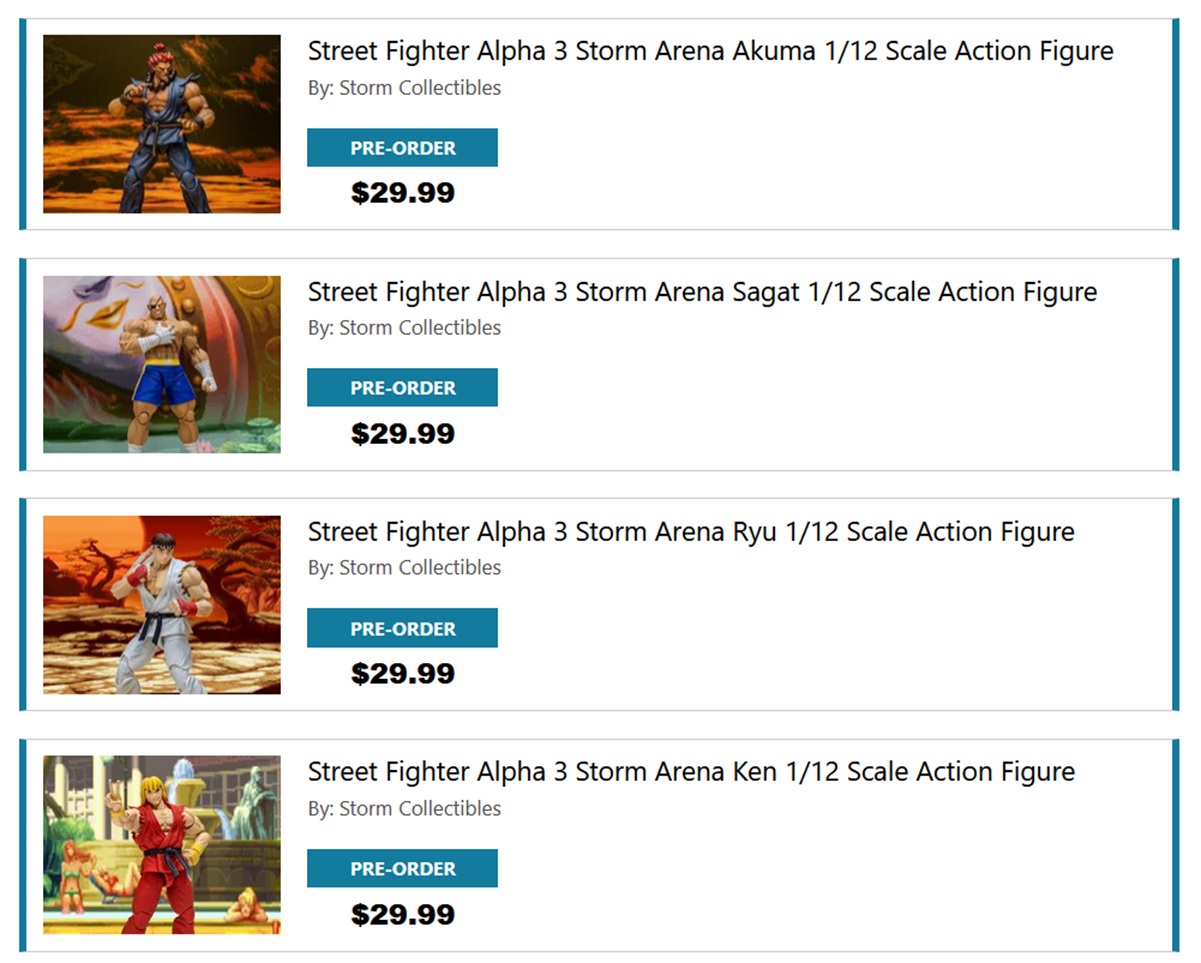This screenshot has width=1201, height=963.
Task: Click the $29.99 price for Ken
Action: 403,914
